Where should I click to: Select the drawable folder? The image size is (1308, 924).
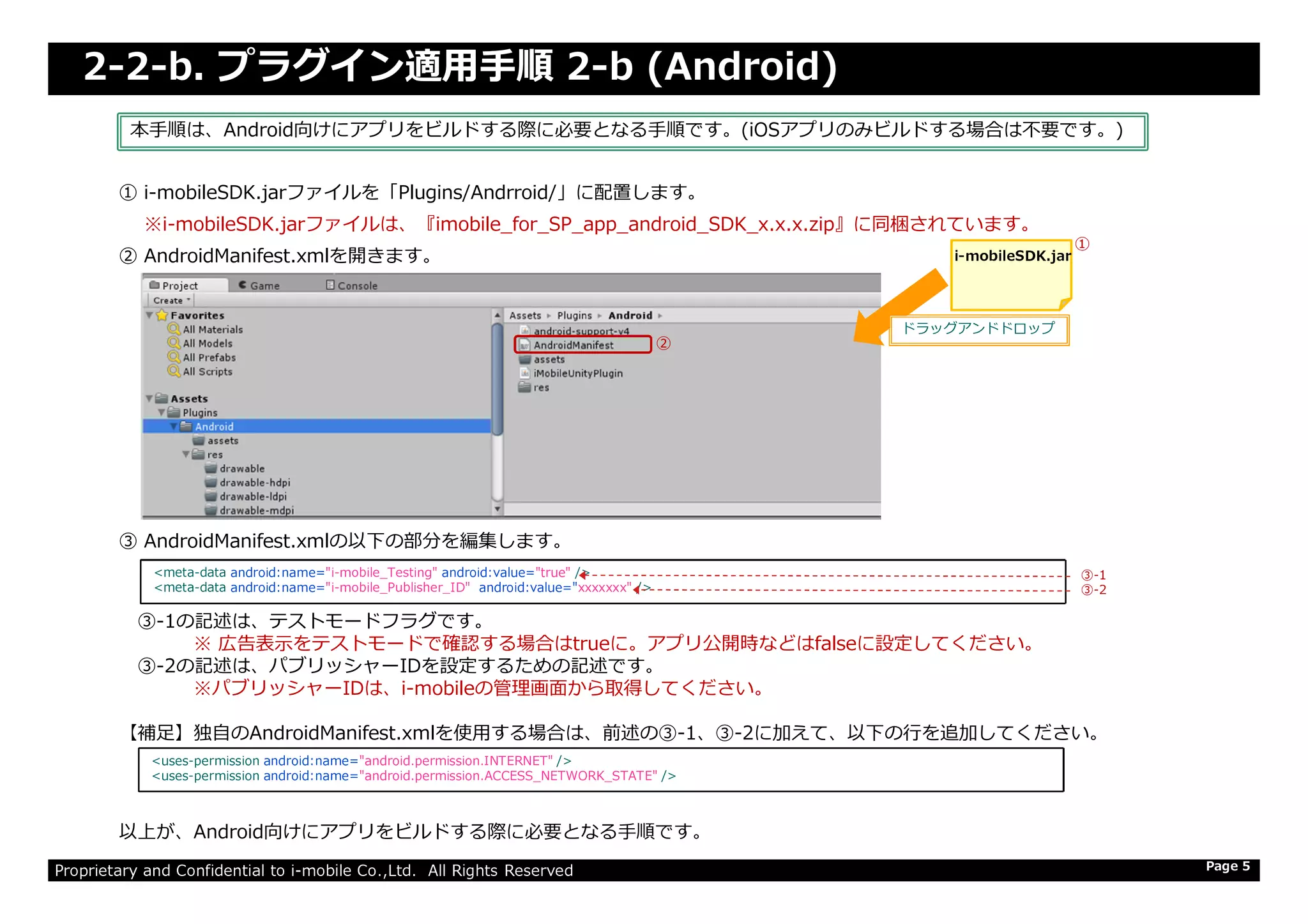pos(242,469)
